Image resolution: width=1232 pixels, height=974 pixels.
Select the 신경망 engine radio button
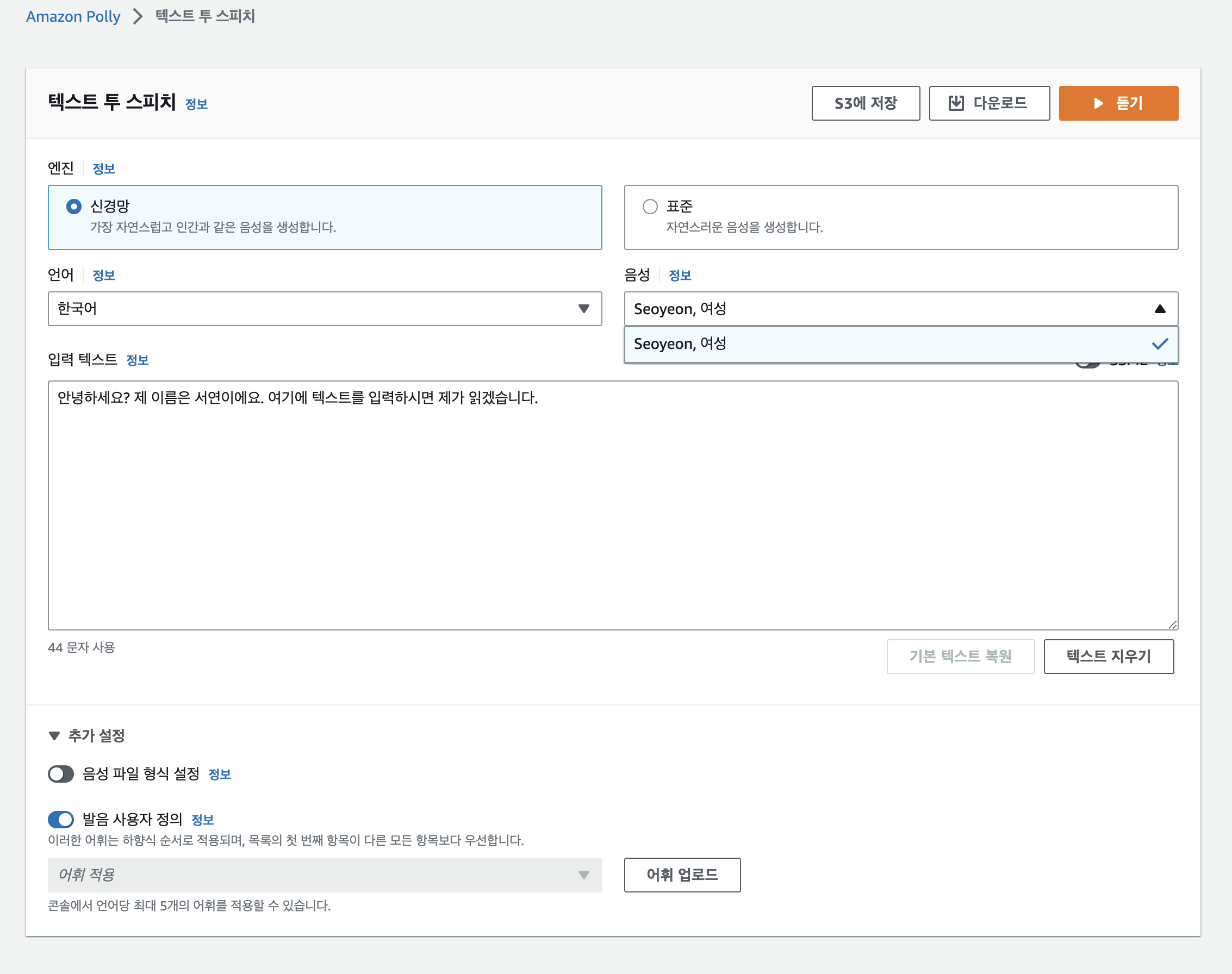click(x=74, y=207)
